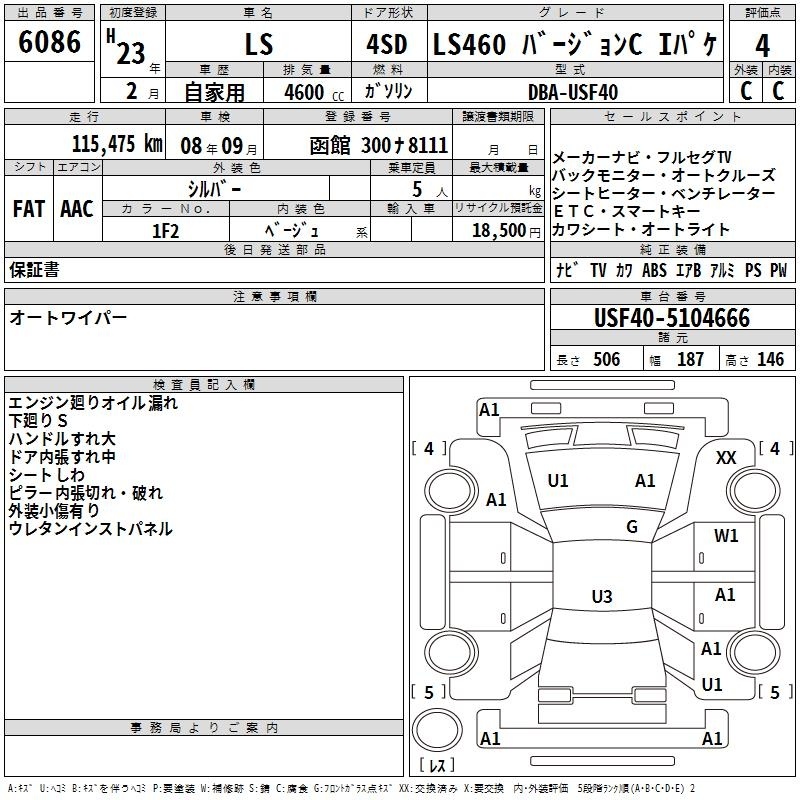Screen dimensions: 800x800
Task: Click the U1 mark on rear quarter
Action: click(712, 685)
